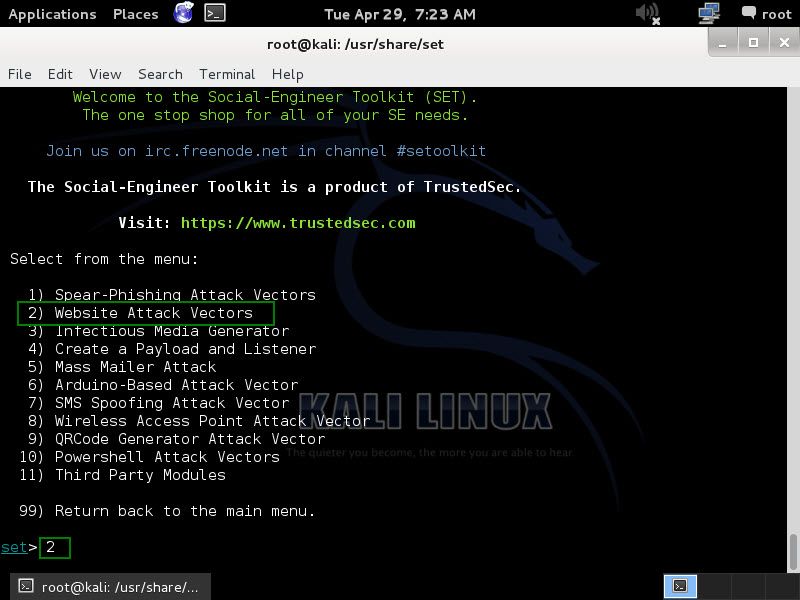800x600 pixels.
Task: Click the set> prompt input area
Action: click(x=55, y=547)
